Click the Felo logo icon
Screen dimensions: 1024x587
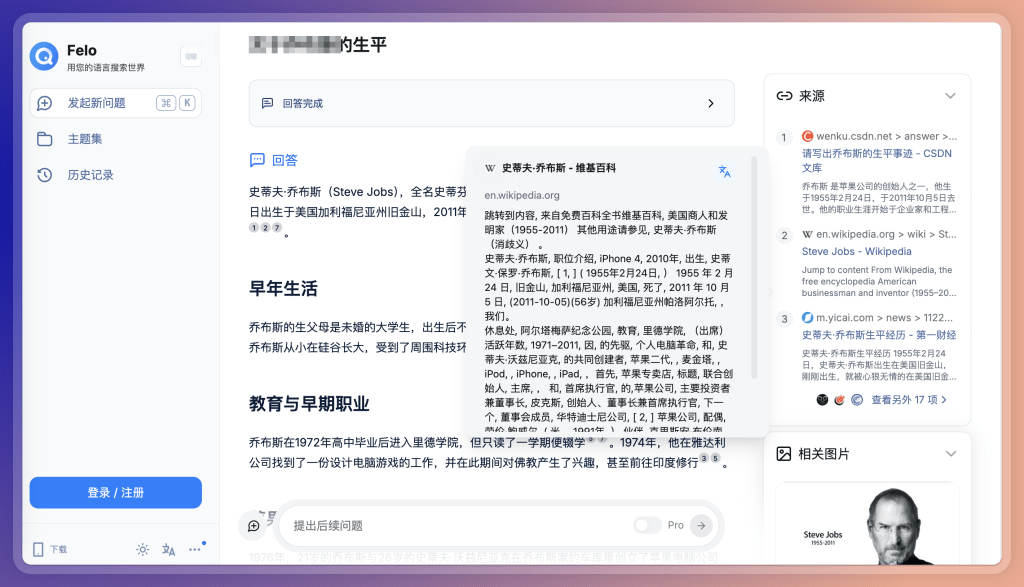point(44,57)
